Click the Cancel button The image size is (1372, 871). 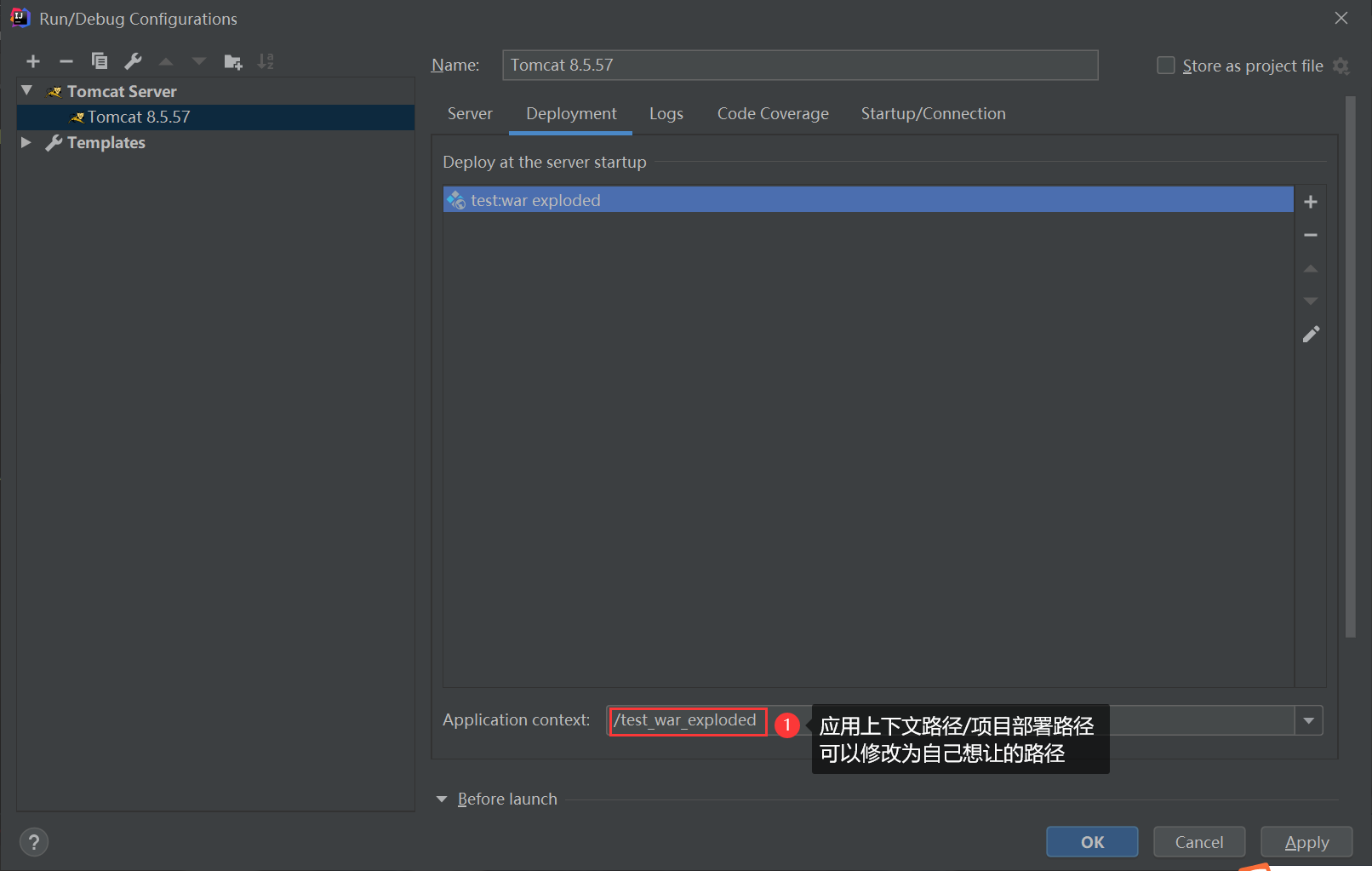(x=1199, y=842)
